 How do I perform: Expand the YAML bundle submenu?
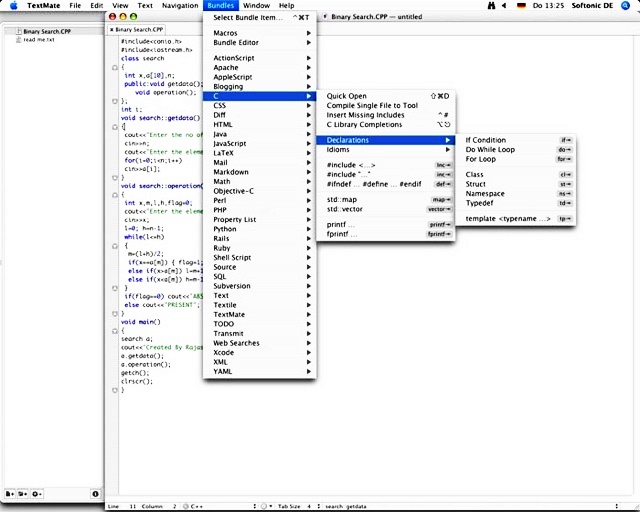[x=260, y=371]
